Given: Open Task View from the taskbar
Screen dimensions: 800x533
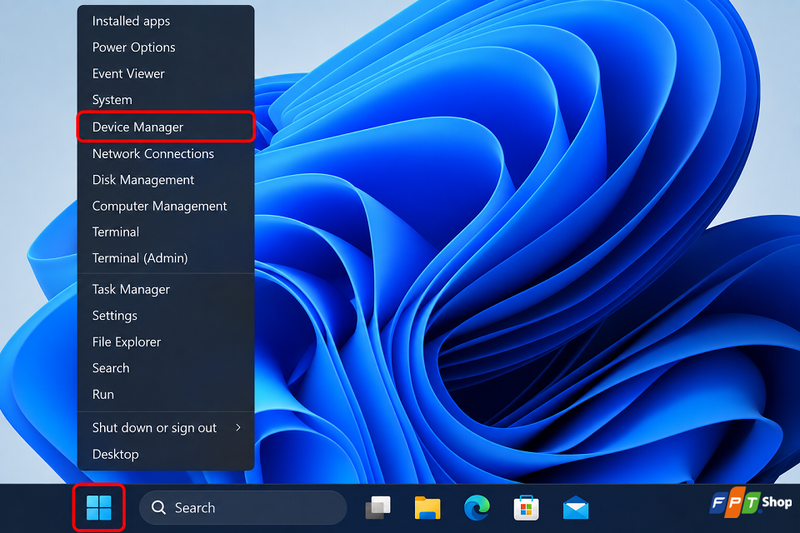Looking at the screenshot, I should tap(378, 507).
